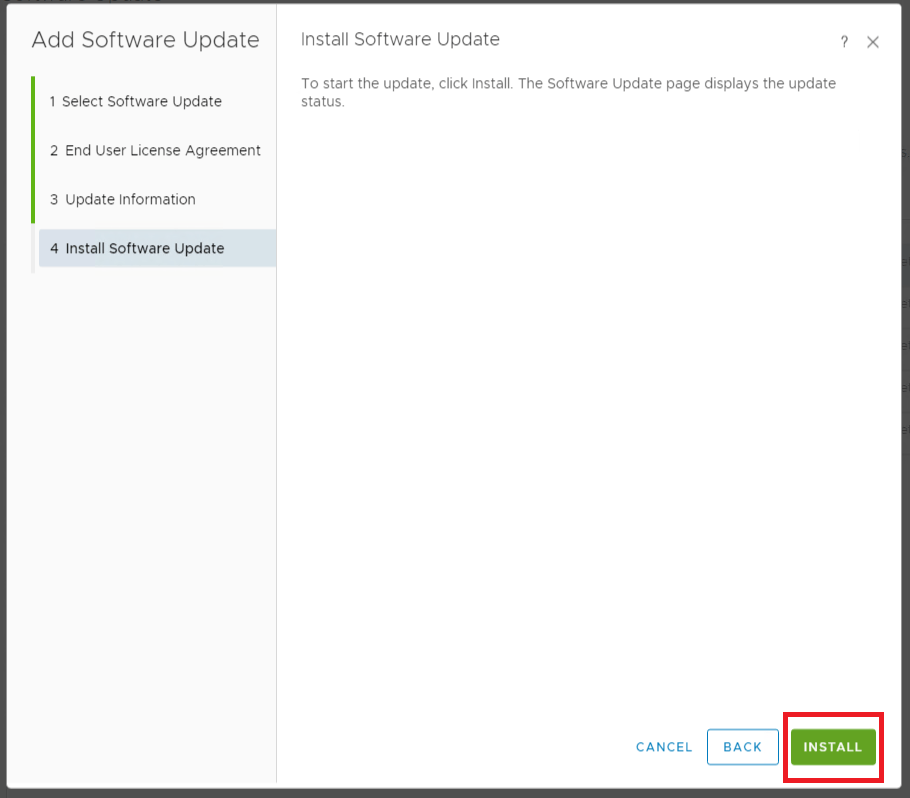Close the Add Software Update dialog
910x798 pixels.
click(873, 42)
